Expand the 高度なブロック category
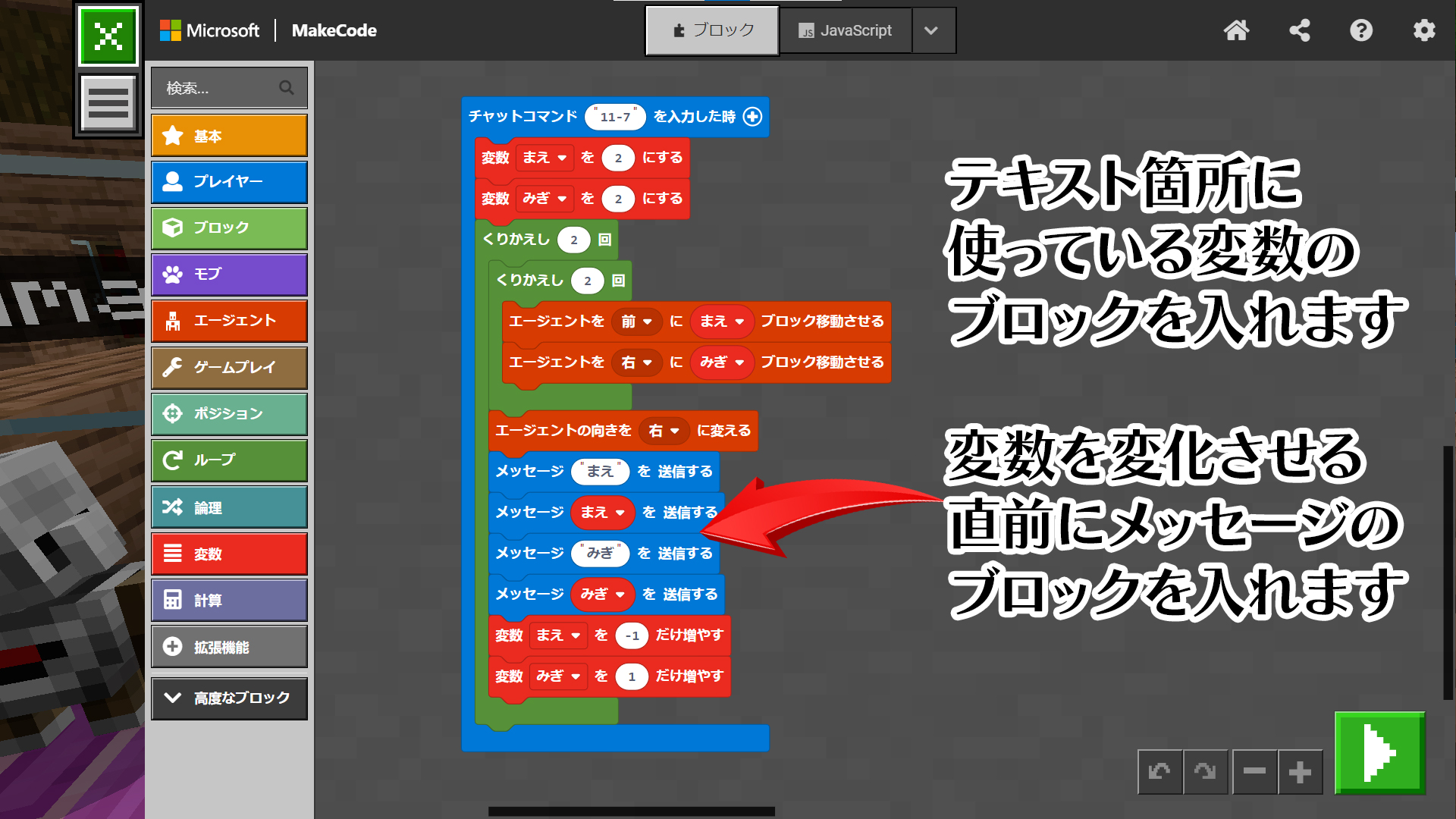 click(x=229, y=698)
